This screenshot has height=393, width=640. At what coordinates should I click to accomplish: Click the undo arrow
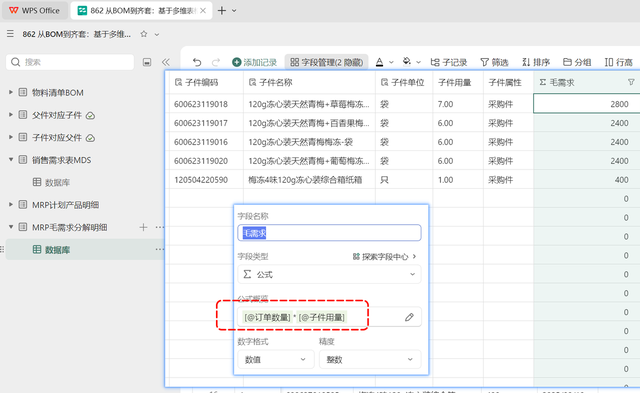click(197, 62)
